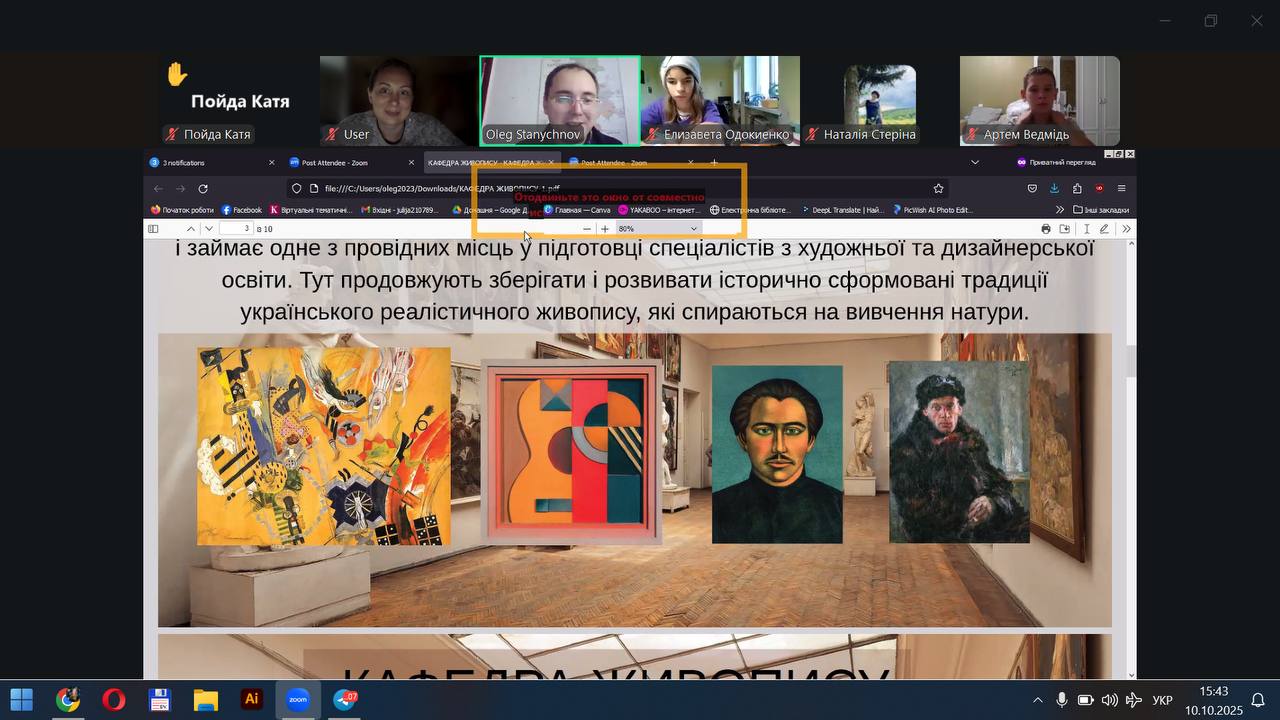Screen dimensions: 1280x720
Task: Click the PDF page number field
Action: 236,229
